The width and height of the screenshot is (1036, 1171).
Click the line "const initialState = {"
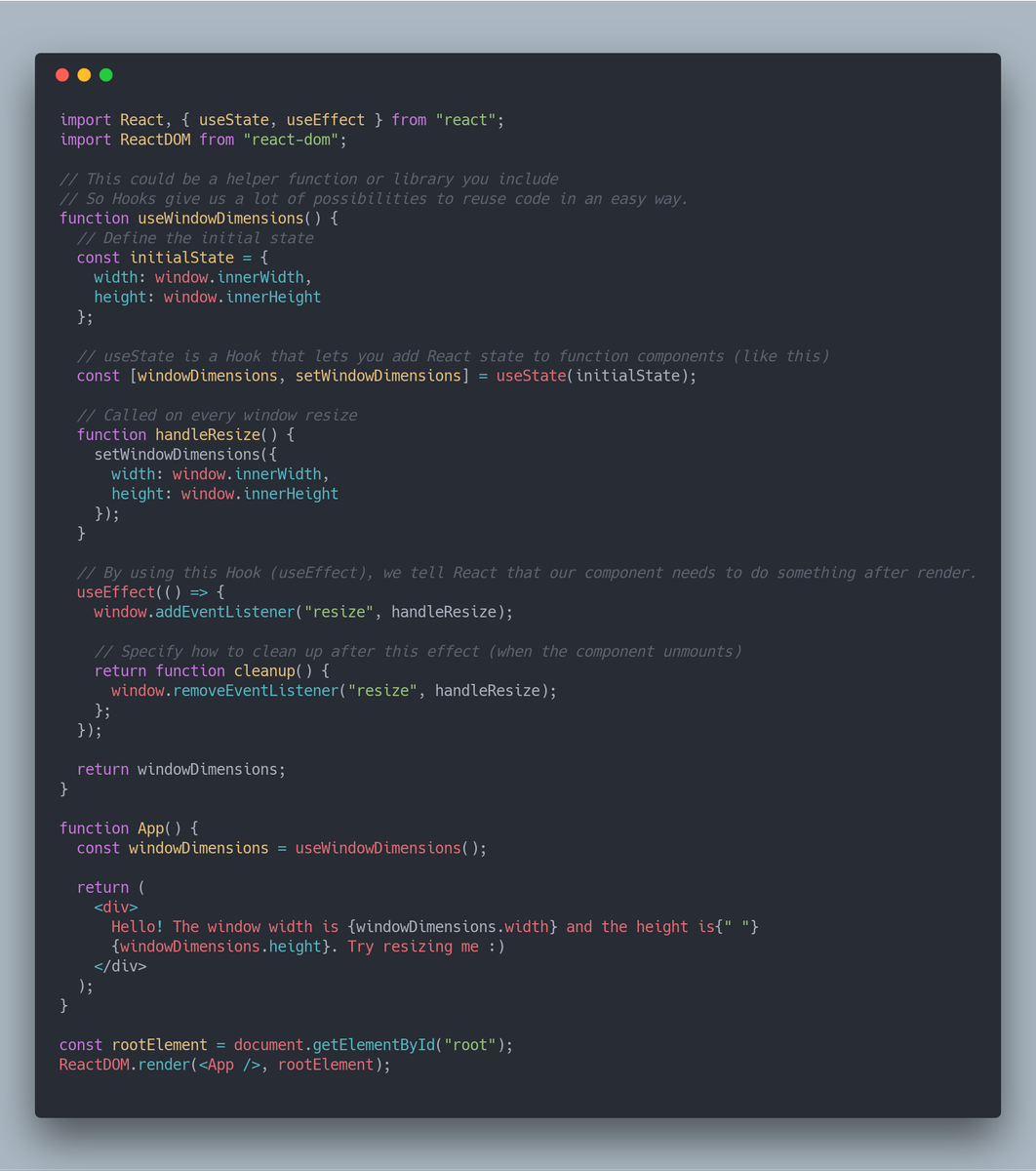click(173, 258)
